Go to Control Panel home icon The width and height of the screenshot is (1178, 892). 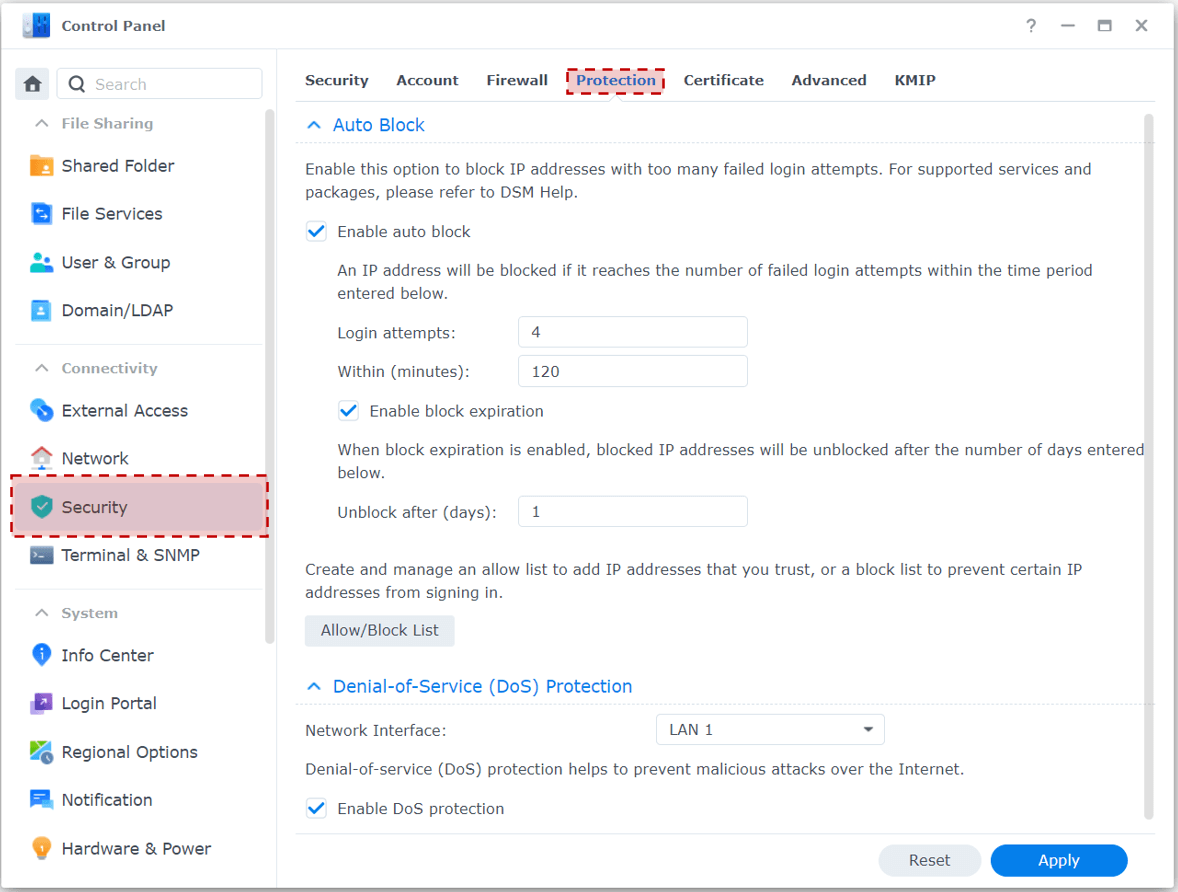coord(32,84)
